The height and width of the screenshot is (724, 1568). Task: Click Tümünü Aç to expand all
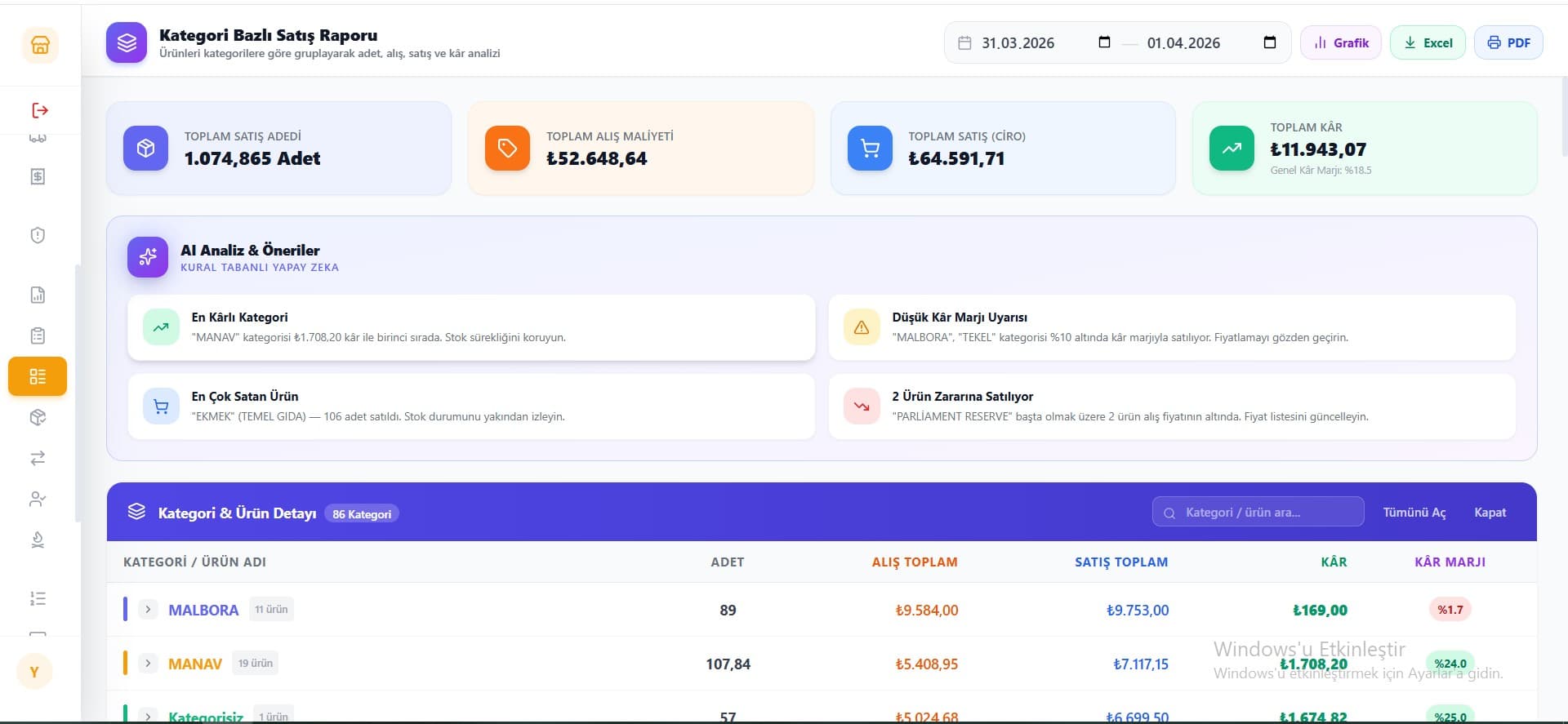click(x=1414, y=513)
